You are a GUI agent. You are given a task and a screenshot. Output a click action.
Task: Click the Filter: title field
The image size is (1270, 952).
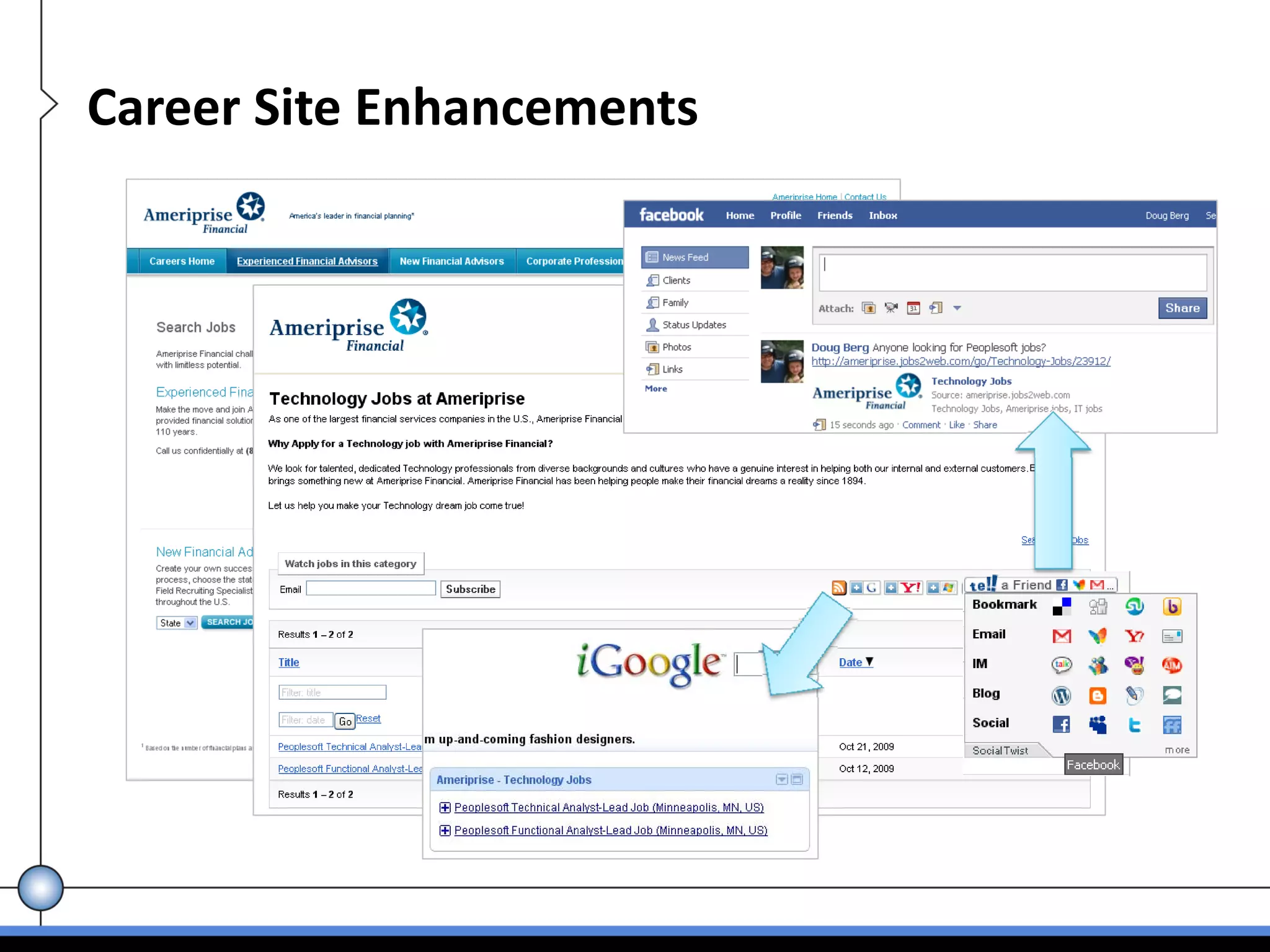332,692
